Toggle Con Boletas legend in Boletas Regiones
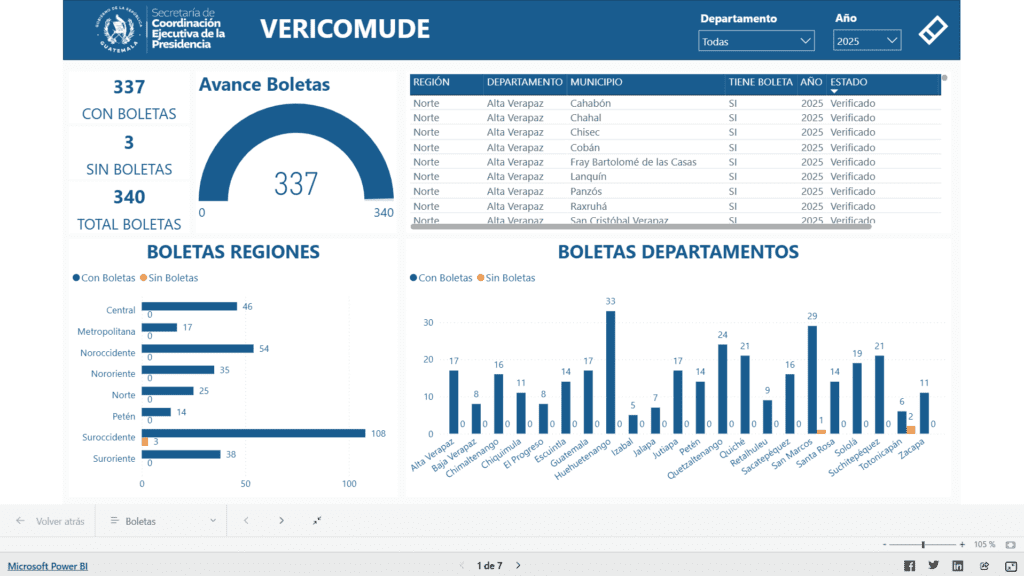The height and width of the screenshot is (576, 1024). point(105,278)
